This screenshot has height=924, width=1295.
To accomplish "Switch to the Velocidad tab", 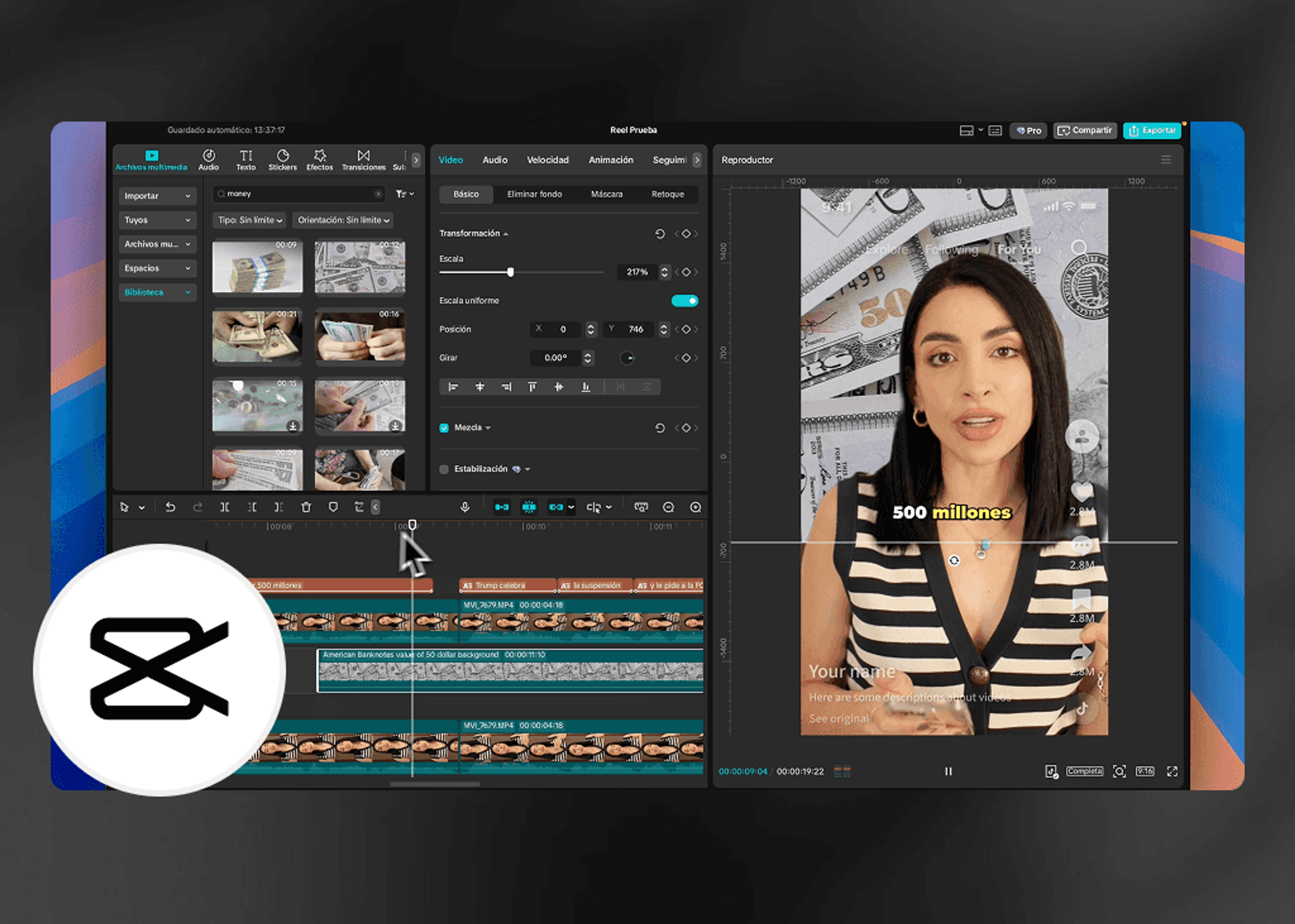I will click(548, 160).
